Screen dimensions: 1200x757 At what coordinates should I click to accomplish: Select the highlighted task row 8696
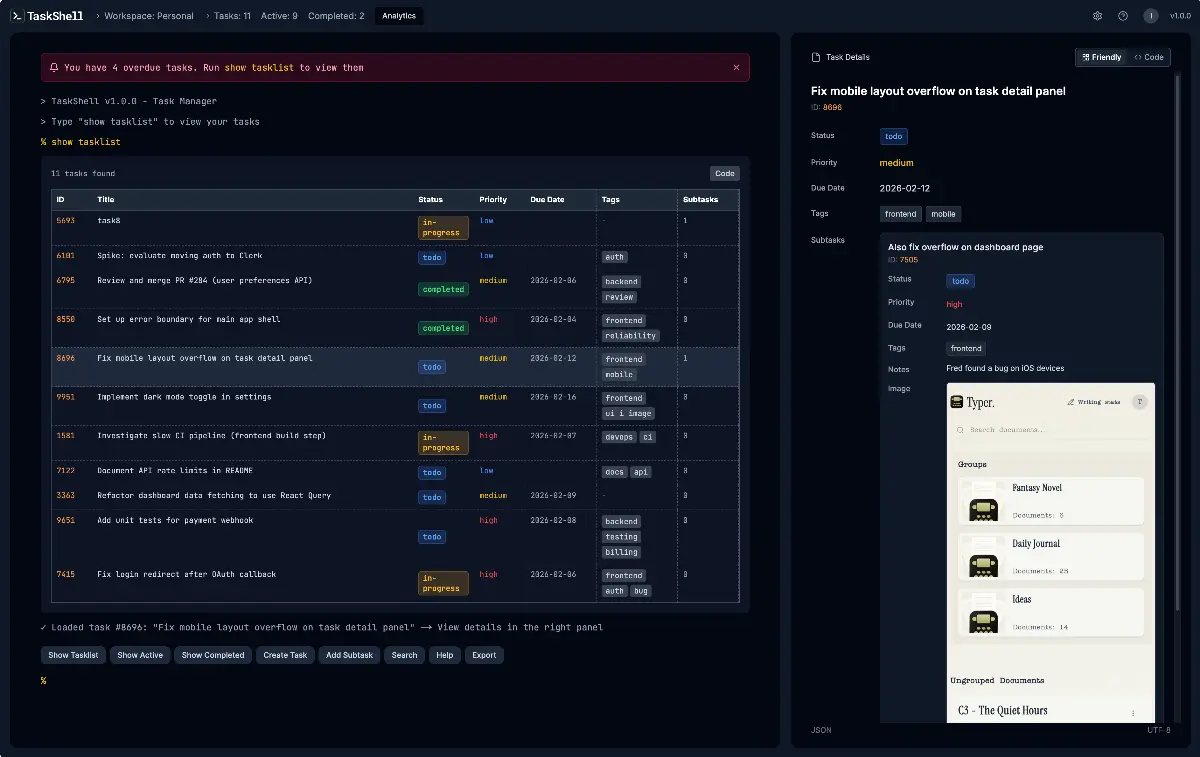click(395, 367)
